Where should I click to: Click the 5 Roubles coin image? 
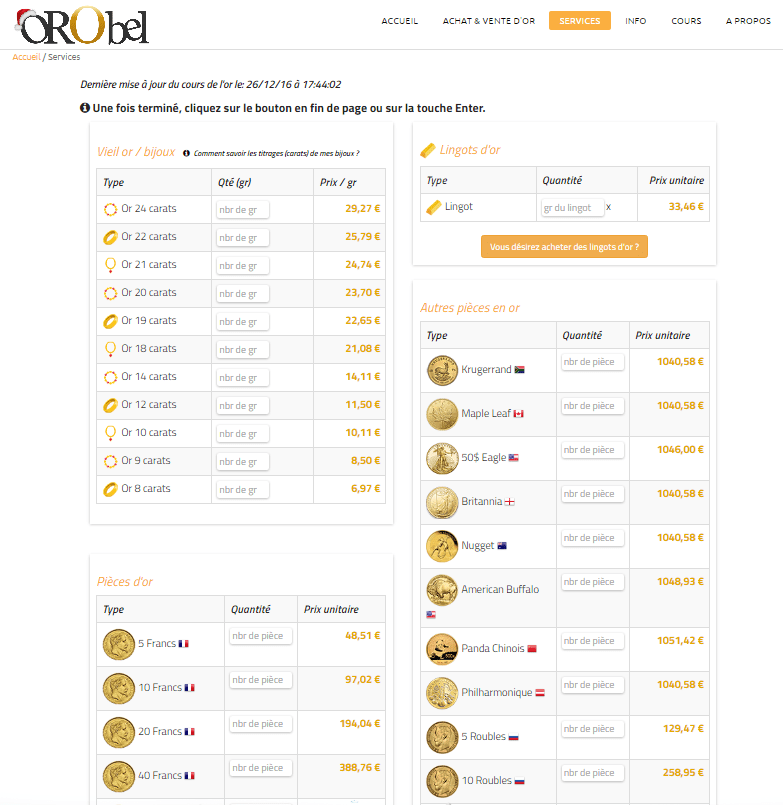pyautogui.click(x=442, y=737)
